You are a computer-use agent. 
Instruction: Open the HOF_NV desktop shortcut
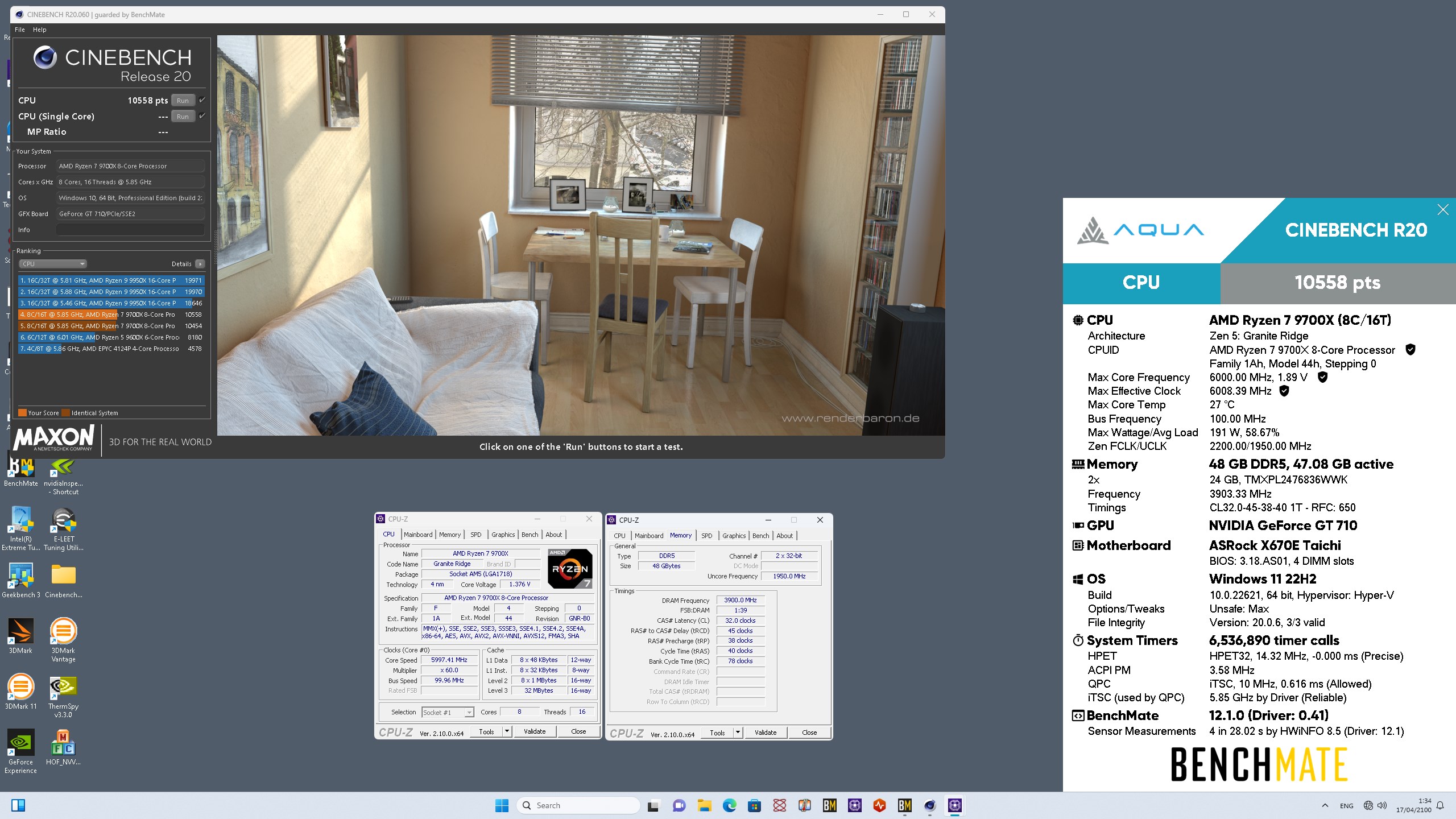tap(63, 747)
